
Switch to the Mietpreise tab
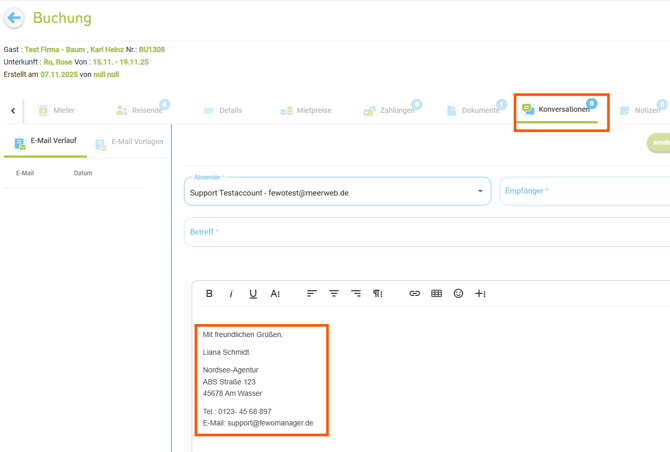coord(306,111)
